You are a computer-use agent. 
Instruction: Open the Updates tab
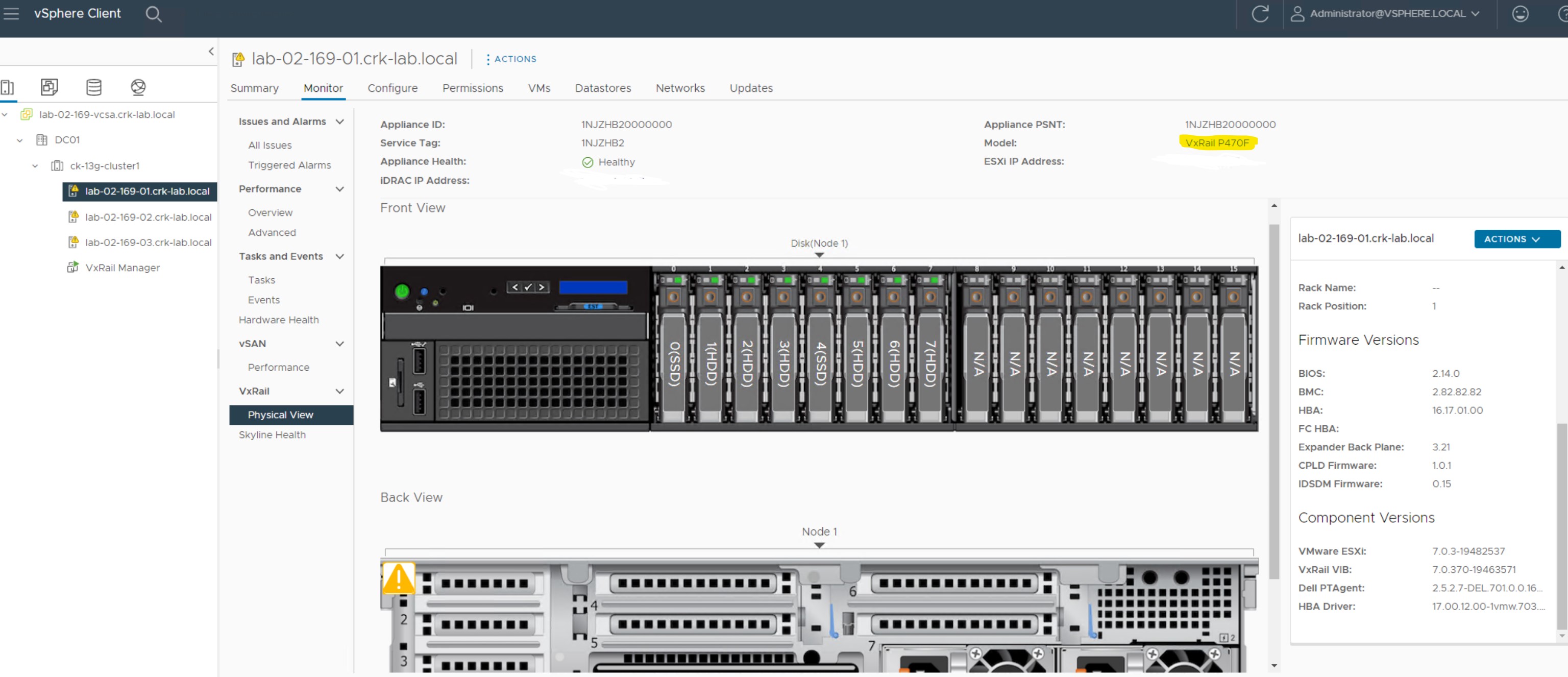(750, 88)
